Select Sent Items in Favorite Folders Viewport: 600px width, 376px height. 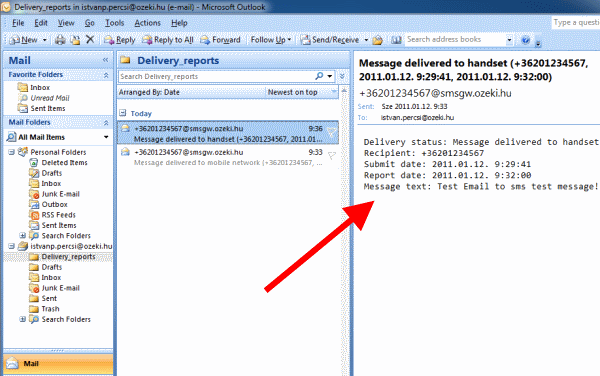48,109
